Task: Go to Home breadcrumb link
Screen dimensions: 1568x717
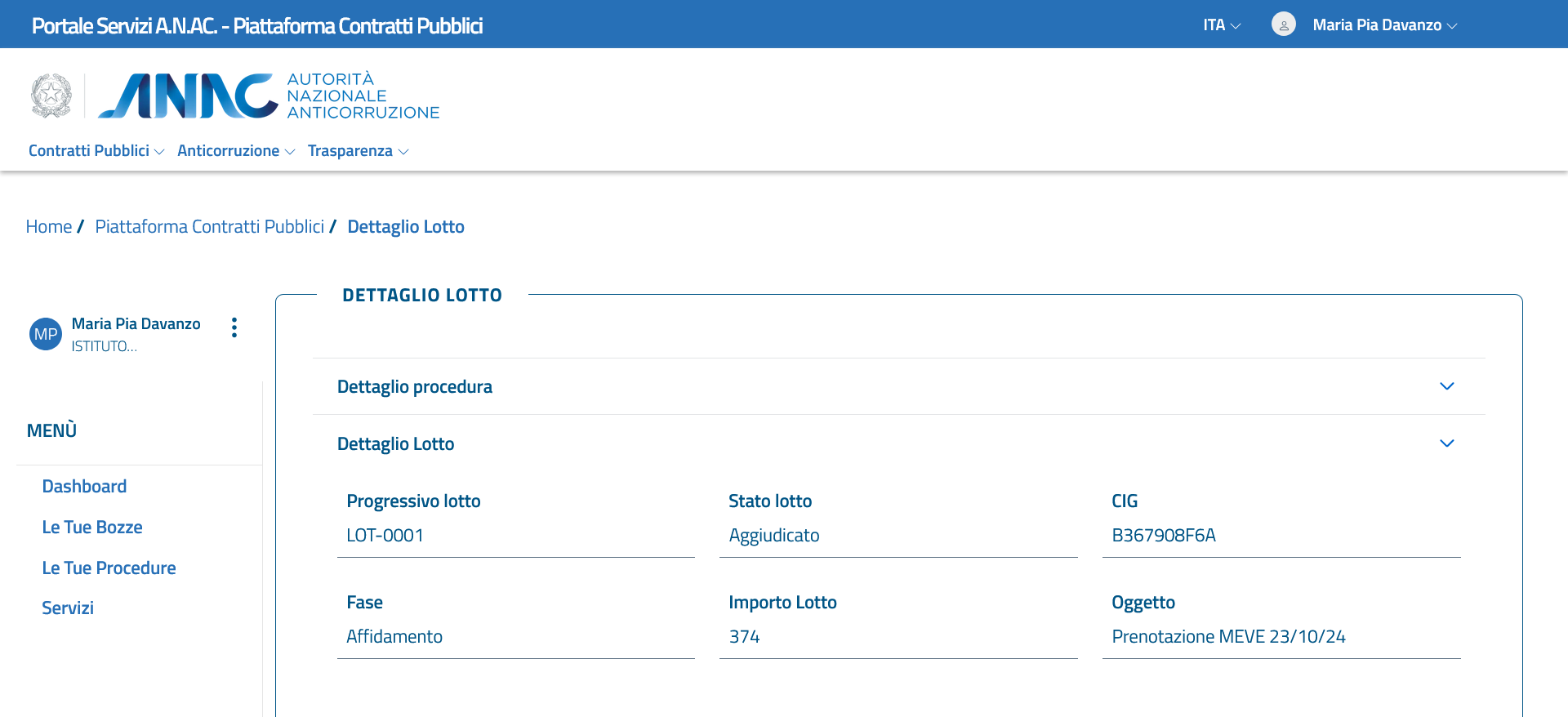Action: click(x=49, y=227)
